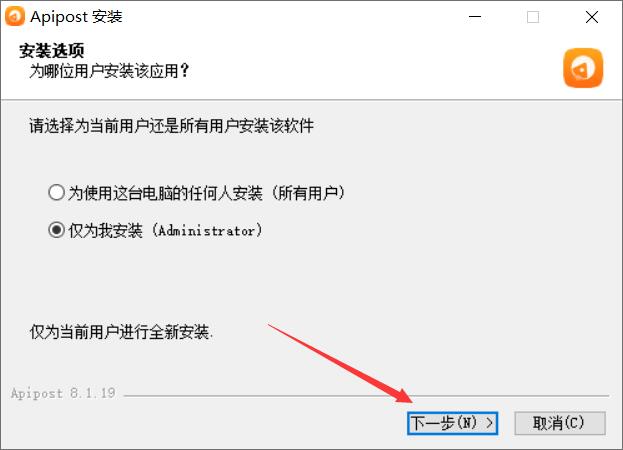Click the Apipost 安装 window title text
Screen dimensions: 623x450
coord(76,17)
